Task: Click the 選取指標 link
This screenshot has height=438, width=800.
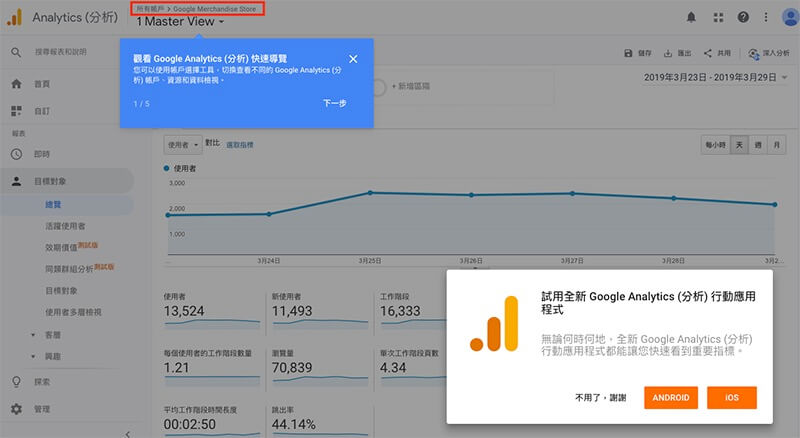Action: point(240,145)
